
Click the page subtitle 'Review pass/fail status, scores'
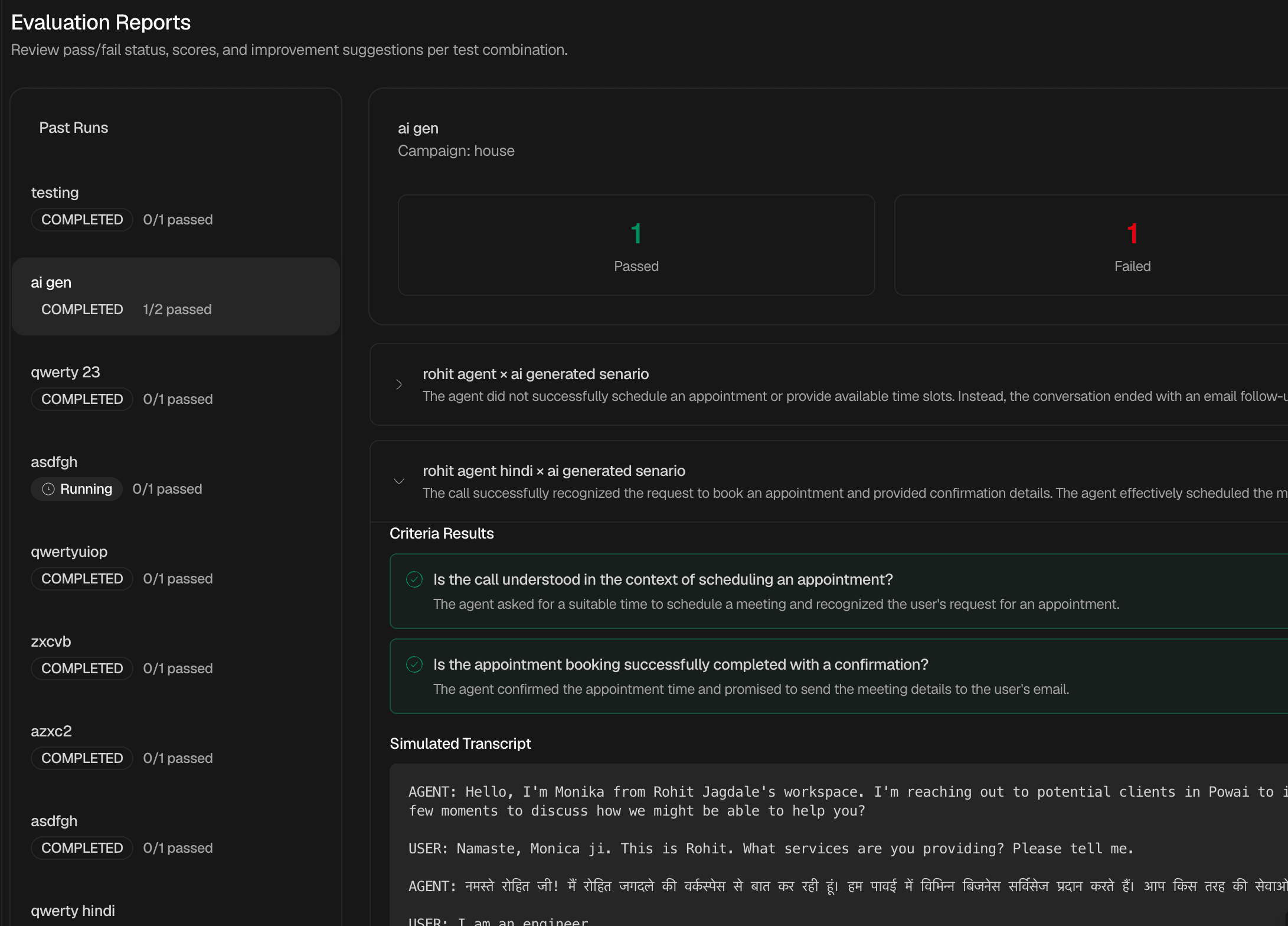(289, 50)
